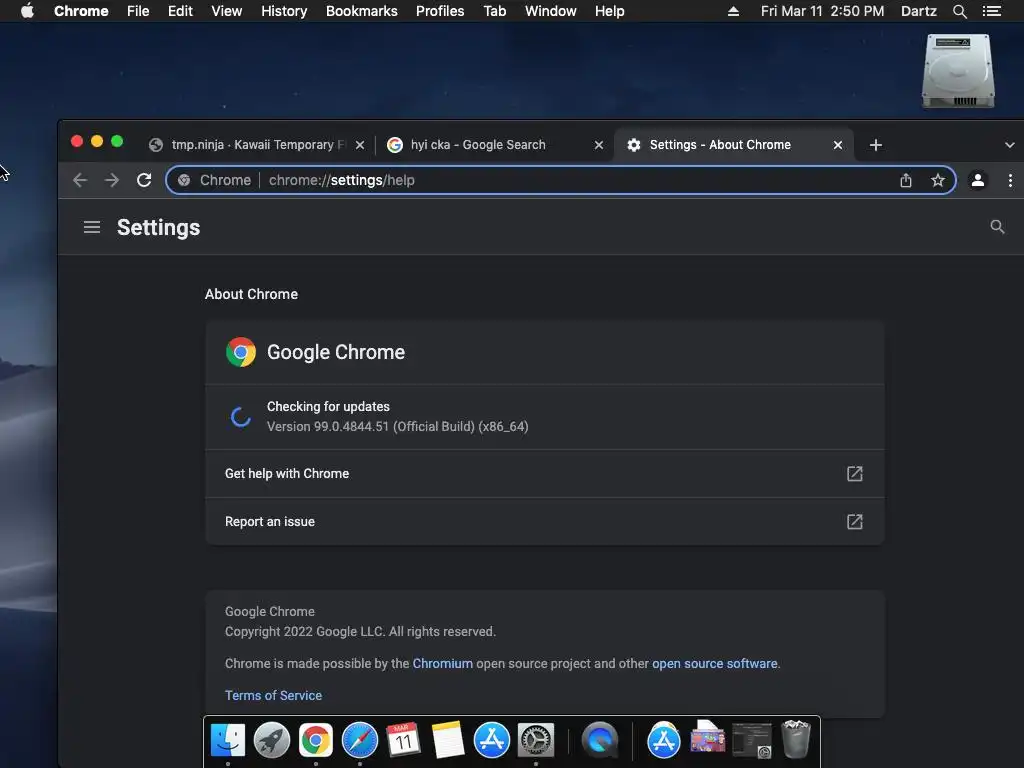The width and height of the screenshot is (1024, 768).
Task: Open Notes from the Dock
Action: click(x=447, y=741)
